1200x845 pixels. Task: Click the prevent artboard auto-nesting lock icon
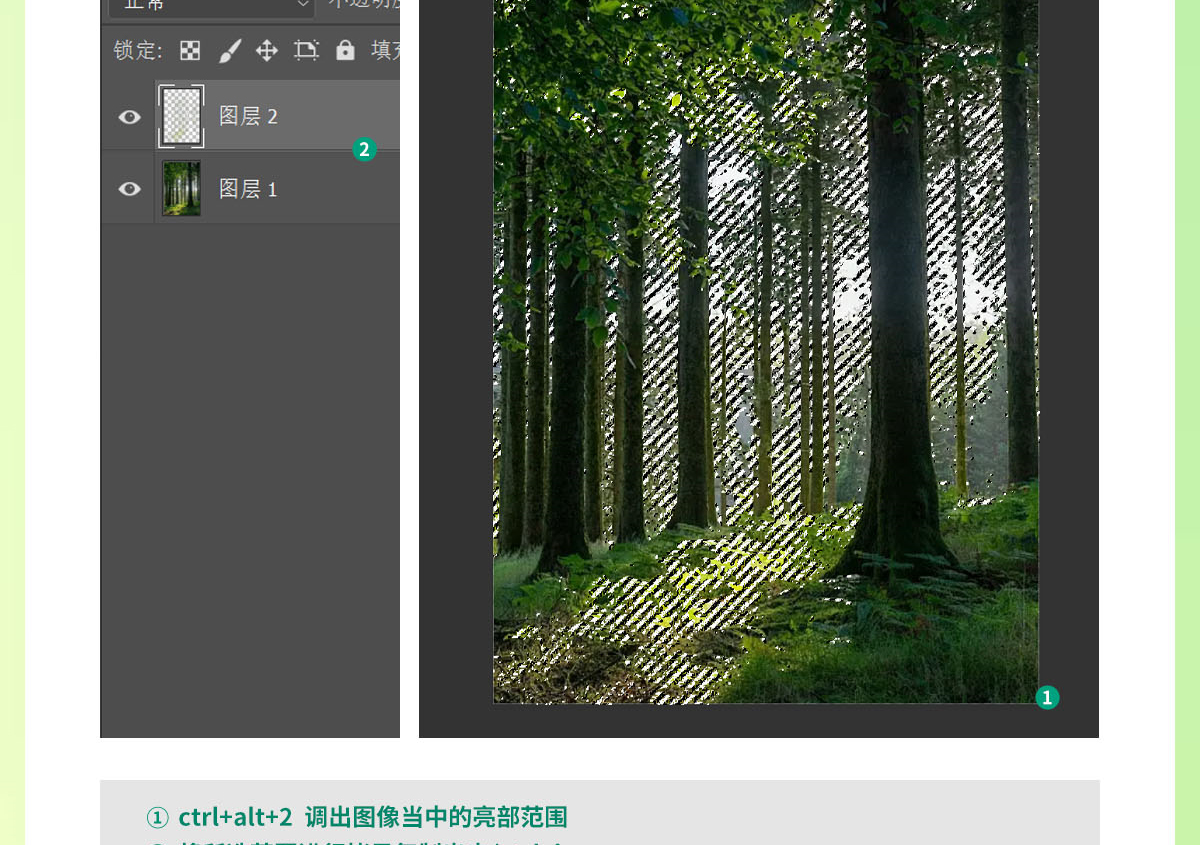tap(306, 51)
